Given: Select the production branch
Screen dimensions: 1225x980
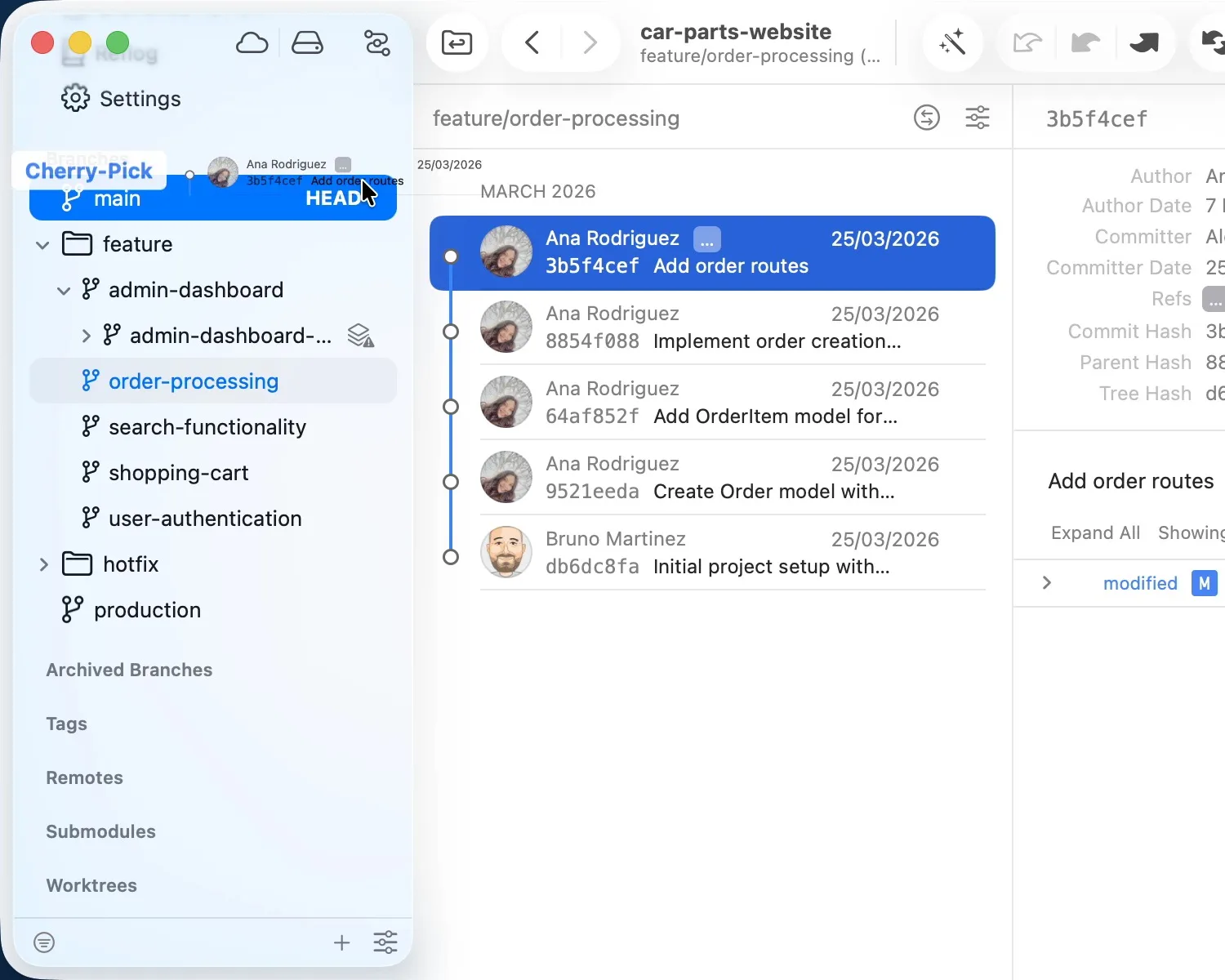Looking at the screenshot, I should coord(213,610).
